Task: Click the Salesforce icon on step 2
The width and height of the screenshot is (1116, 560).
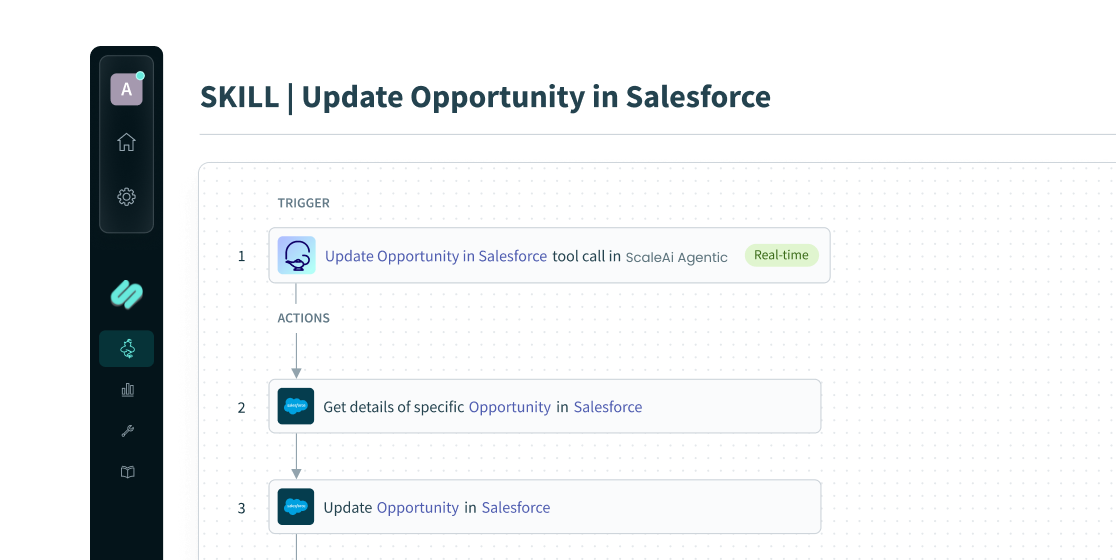Action: 295,406
